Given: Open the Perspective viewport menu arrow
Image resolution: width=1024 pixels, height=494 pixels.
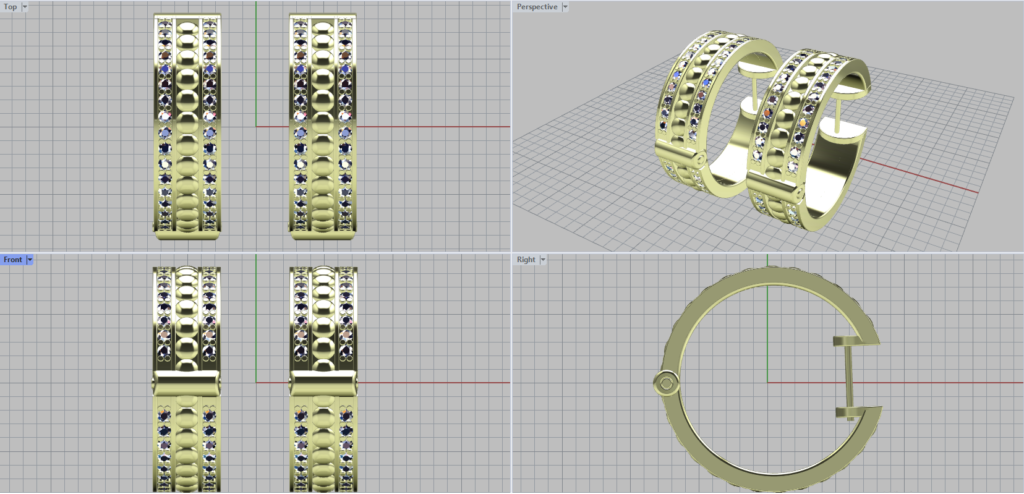Looking at the screenshot, I should 565,7.
